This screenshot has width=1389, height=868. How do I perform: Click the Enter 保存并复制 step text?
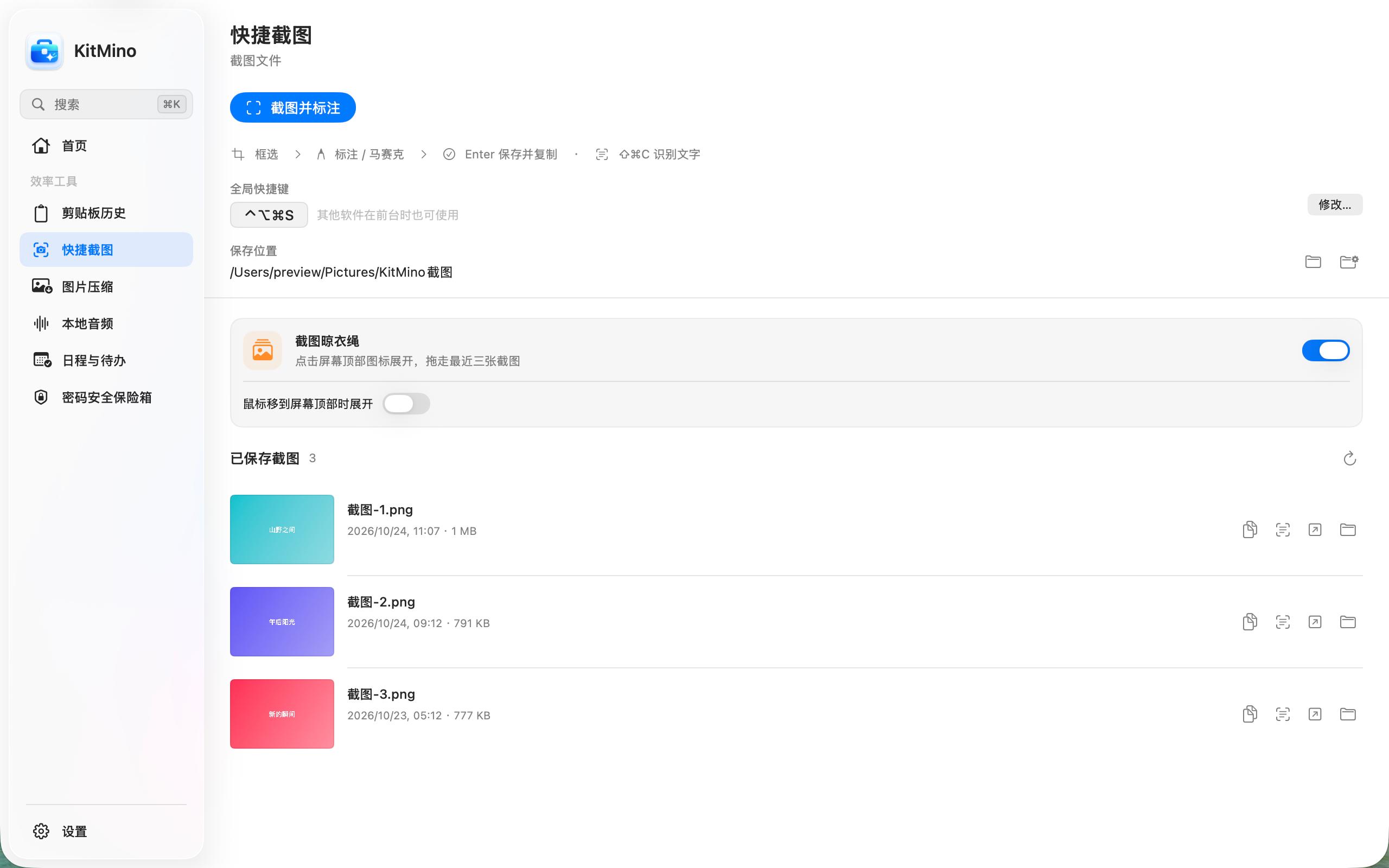[511, 154]
